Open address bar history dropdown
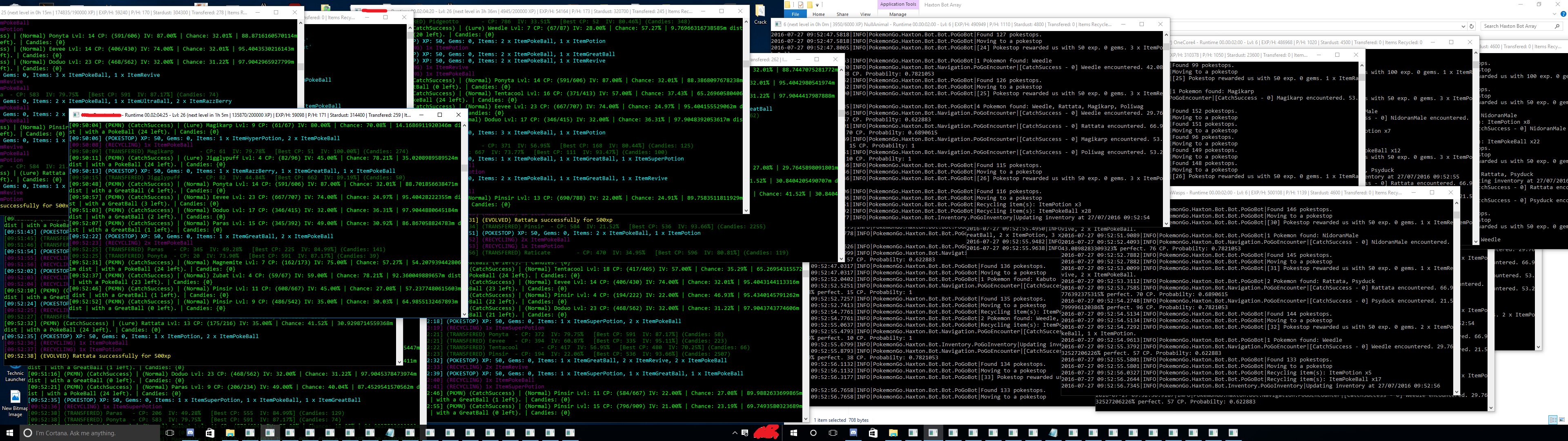The height and width of the screenshot is (441, 1568). (x=1463, y=26)
